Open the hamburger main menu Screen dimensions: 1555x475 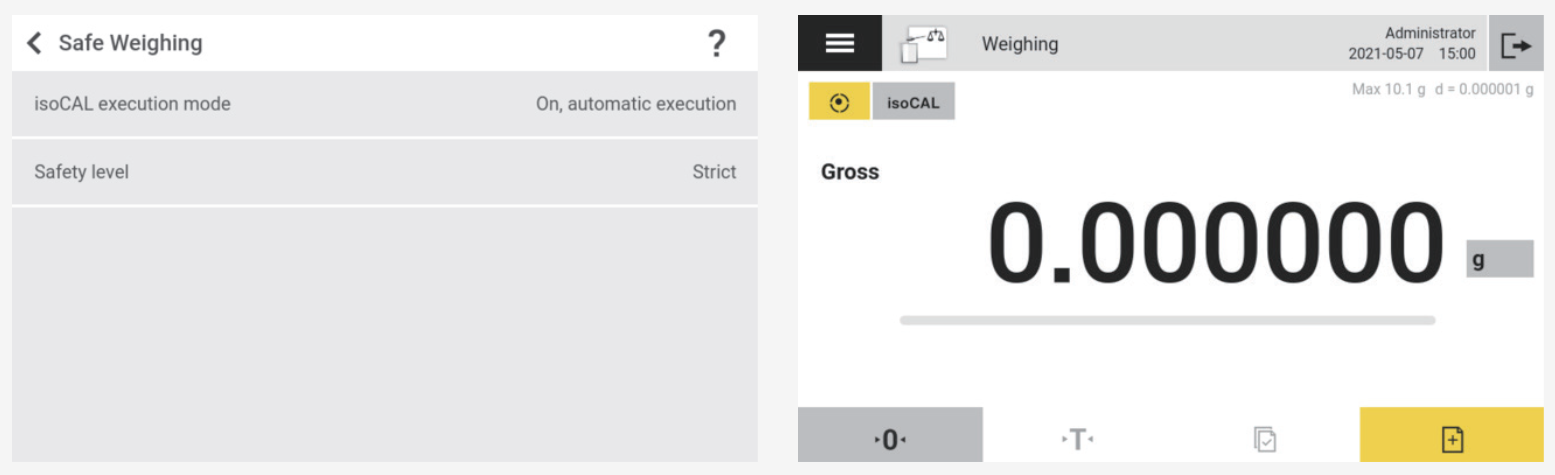tap(839, 43)
